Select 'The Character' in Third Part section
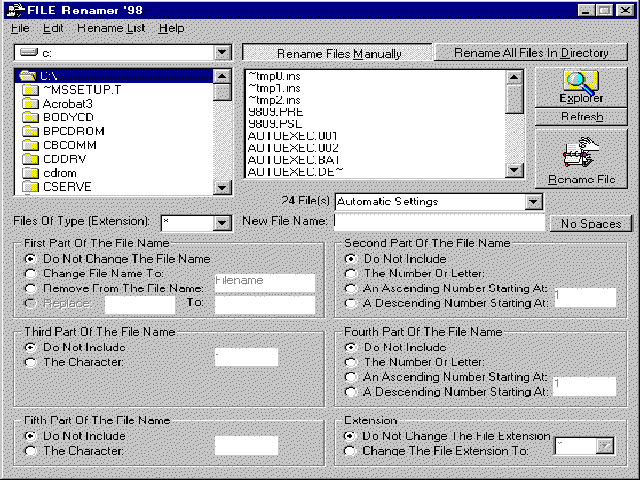 tap(31, 361)
